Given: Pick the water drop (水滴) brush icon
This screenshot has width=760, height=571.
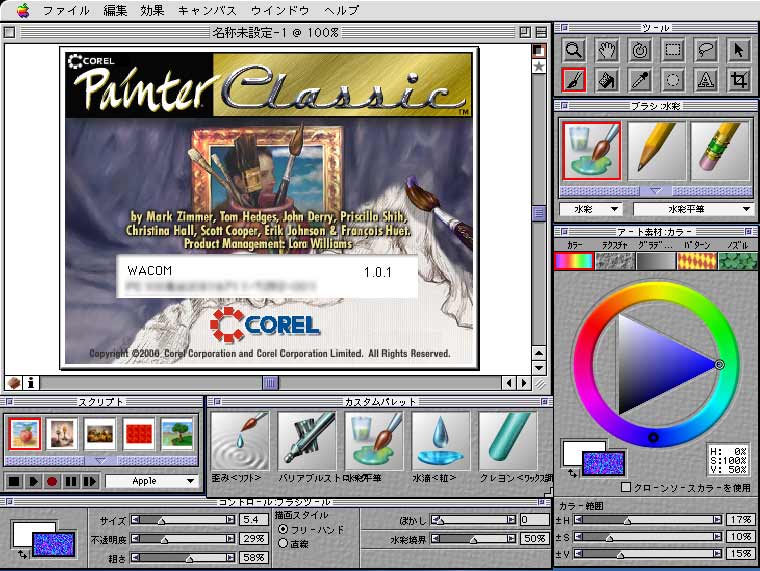Looking at the screenshot, I should [x=441, y=441].
